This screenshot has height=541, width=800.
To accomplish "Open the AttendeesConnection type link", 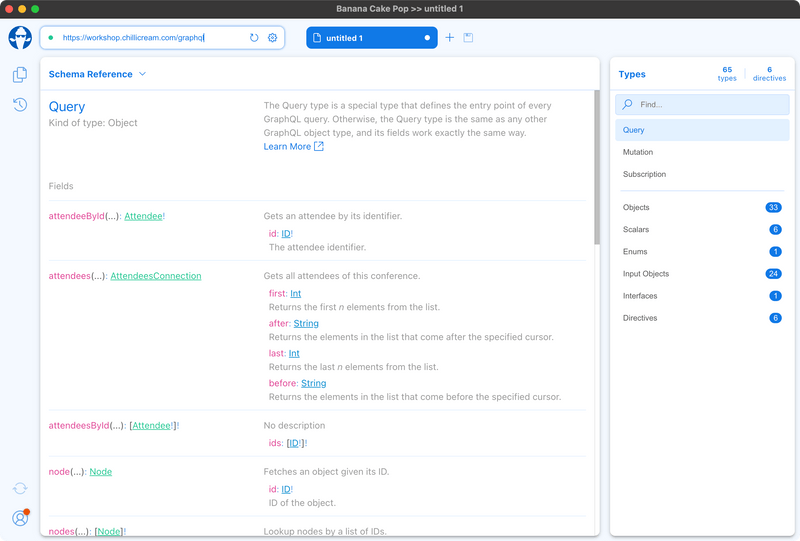I will (156, 276).
